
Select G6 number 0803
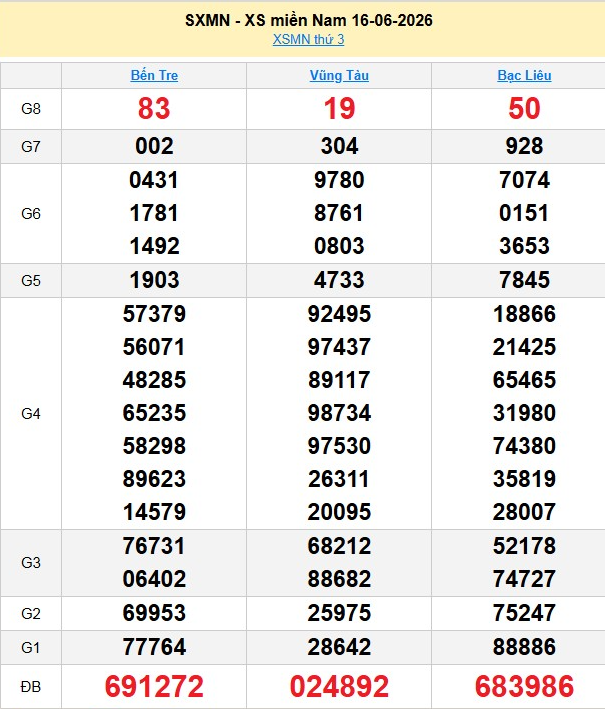click(339, 246)
